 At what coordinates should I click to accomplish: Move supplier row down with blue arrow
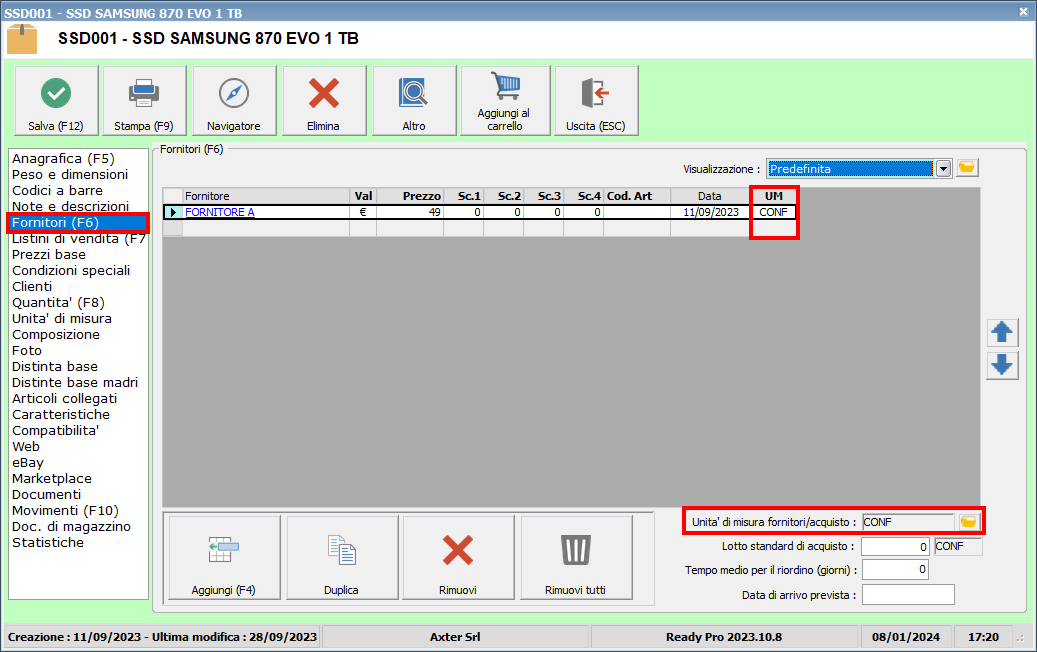coord(1002,365)
